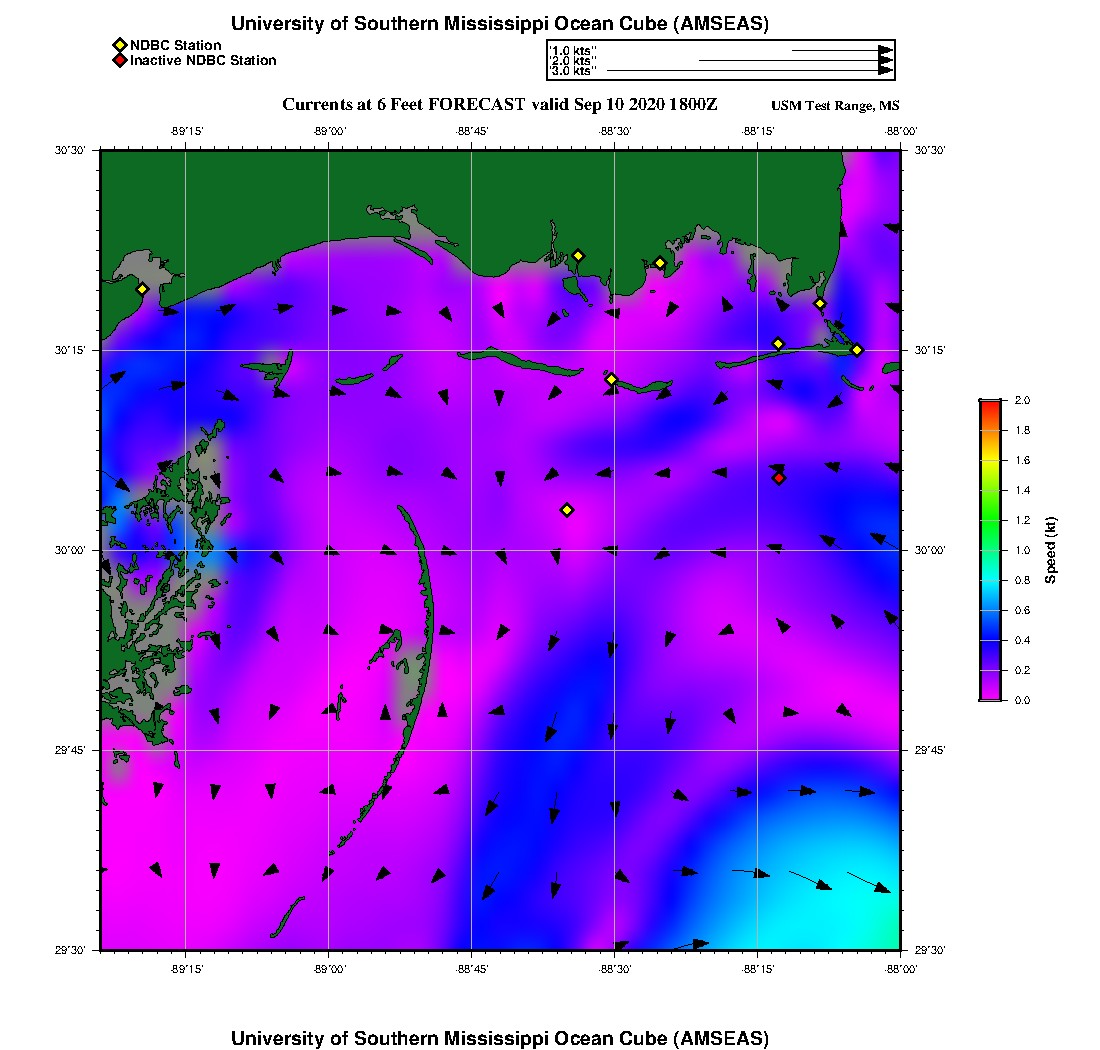This screenshot has height=1050, width=1100.
Task: Click the easternmost yellow NDBC station marker
Action: (857, 349)
